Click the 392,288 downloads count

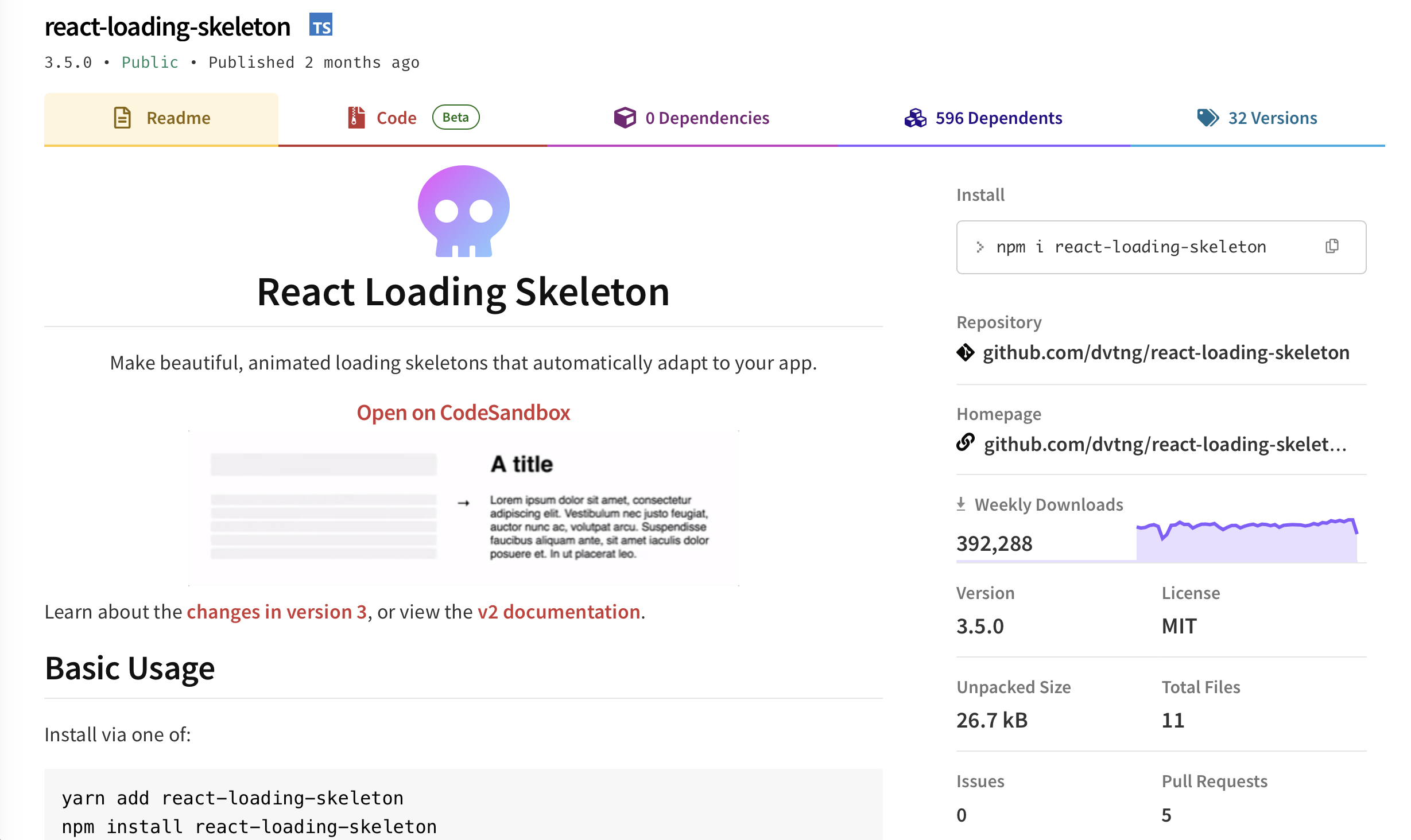click(x=994, y=543)
